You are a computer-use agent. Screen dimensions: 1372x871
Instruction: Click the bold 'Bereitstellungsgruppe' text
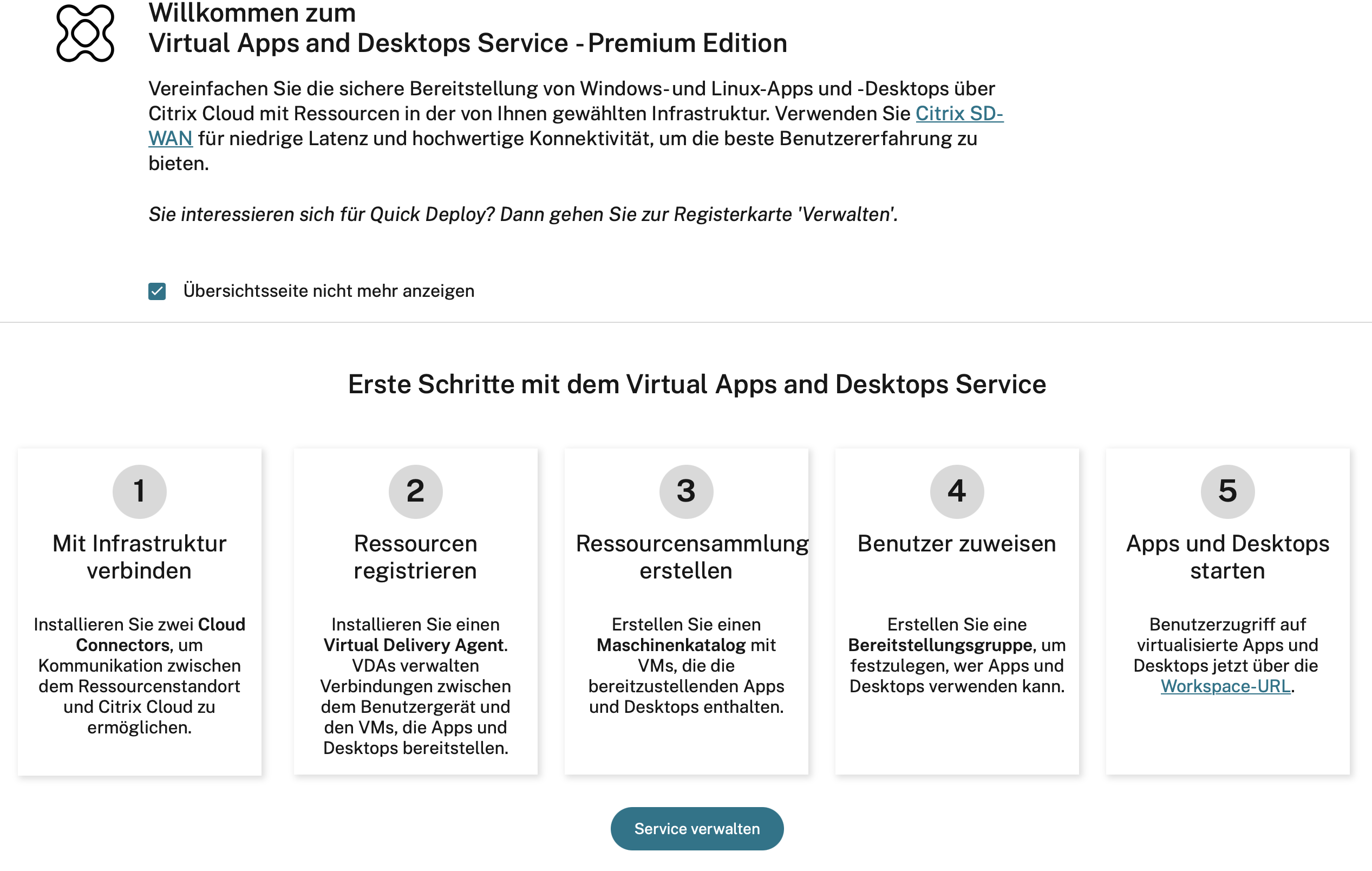[x=940, y=645]
